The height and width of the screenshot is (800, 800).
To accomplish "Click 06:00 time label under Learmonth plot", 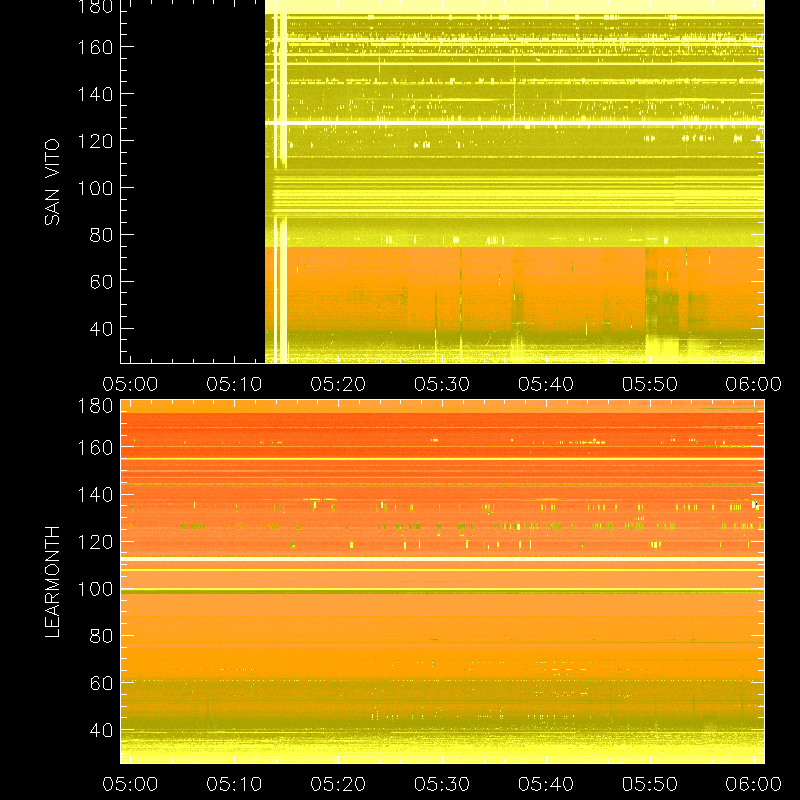I will click(x=754, y=784).
